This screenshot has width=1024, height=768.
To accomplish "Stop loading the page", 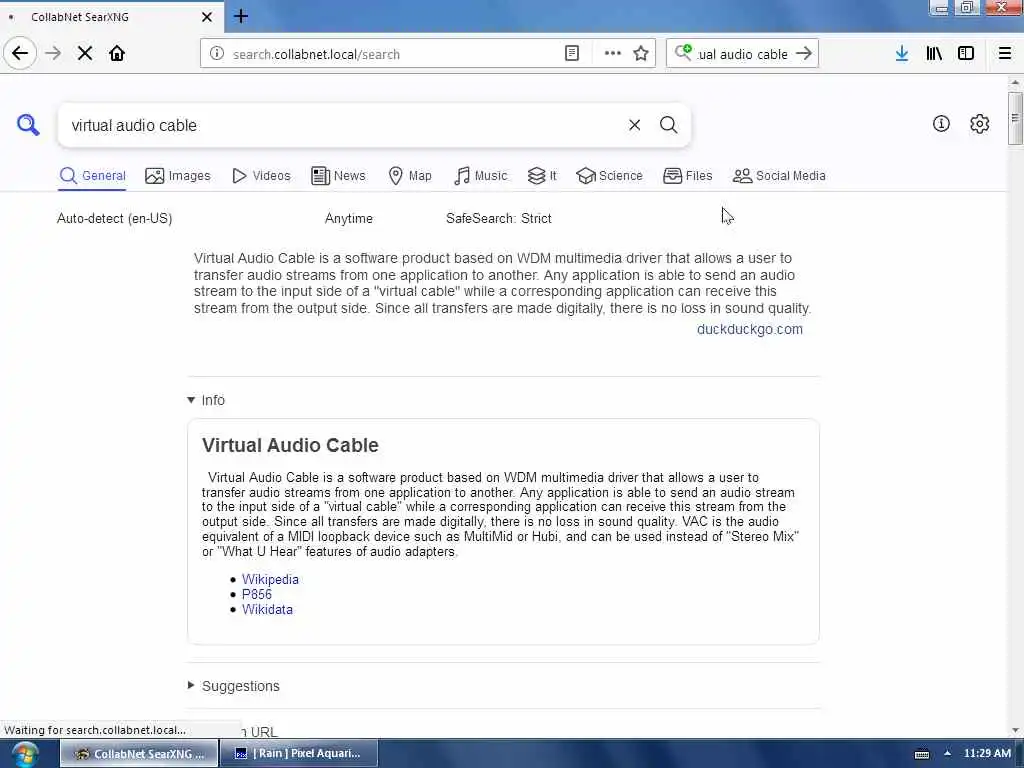I will pos(85,54).
